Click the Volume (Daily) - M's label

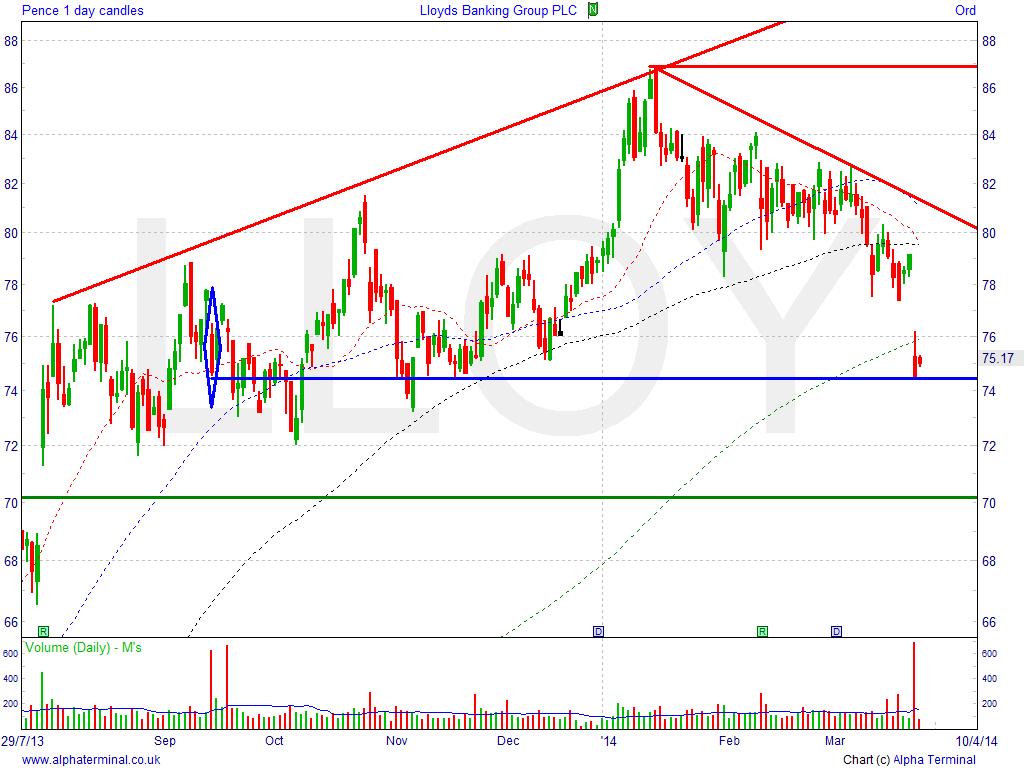[84, 648]
